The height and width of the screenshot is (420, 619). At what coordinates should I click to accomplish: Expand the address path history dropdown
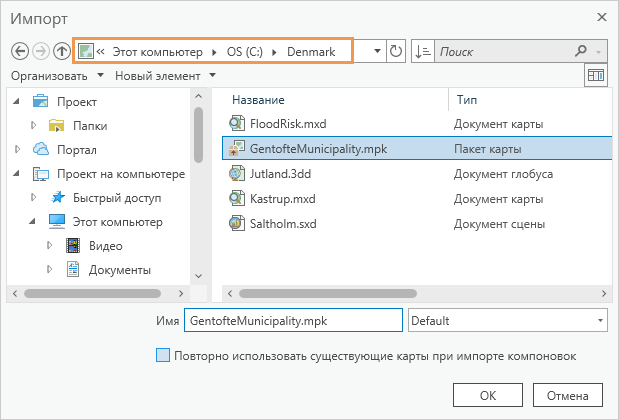click(x=376, y=51)
